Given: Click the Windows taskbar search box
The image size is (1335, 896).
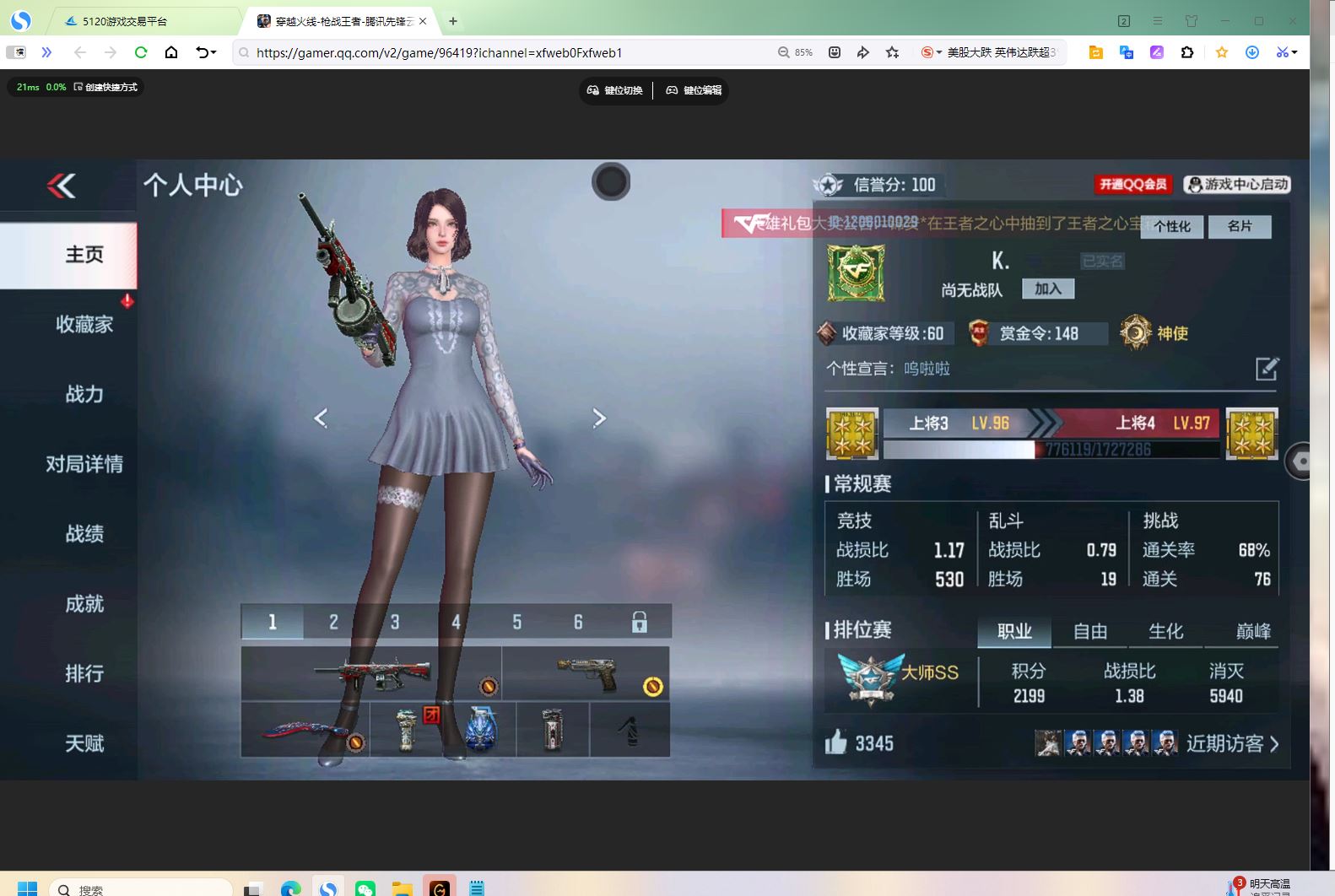Looking at the screenshot, I should (141, 888).
